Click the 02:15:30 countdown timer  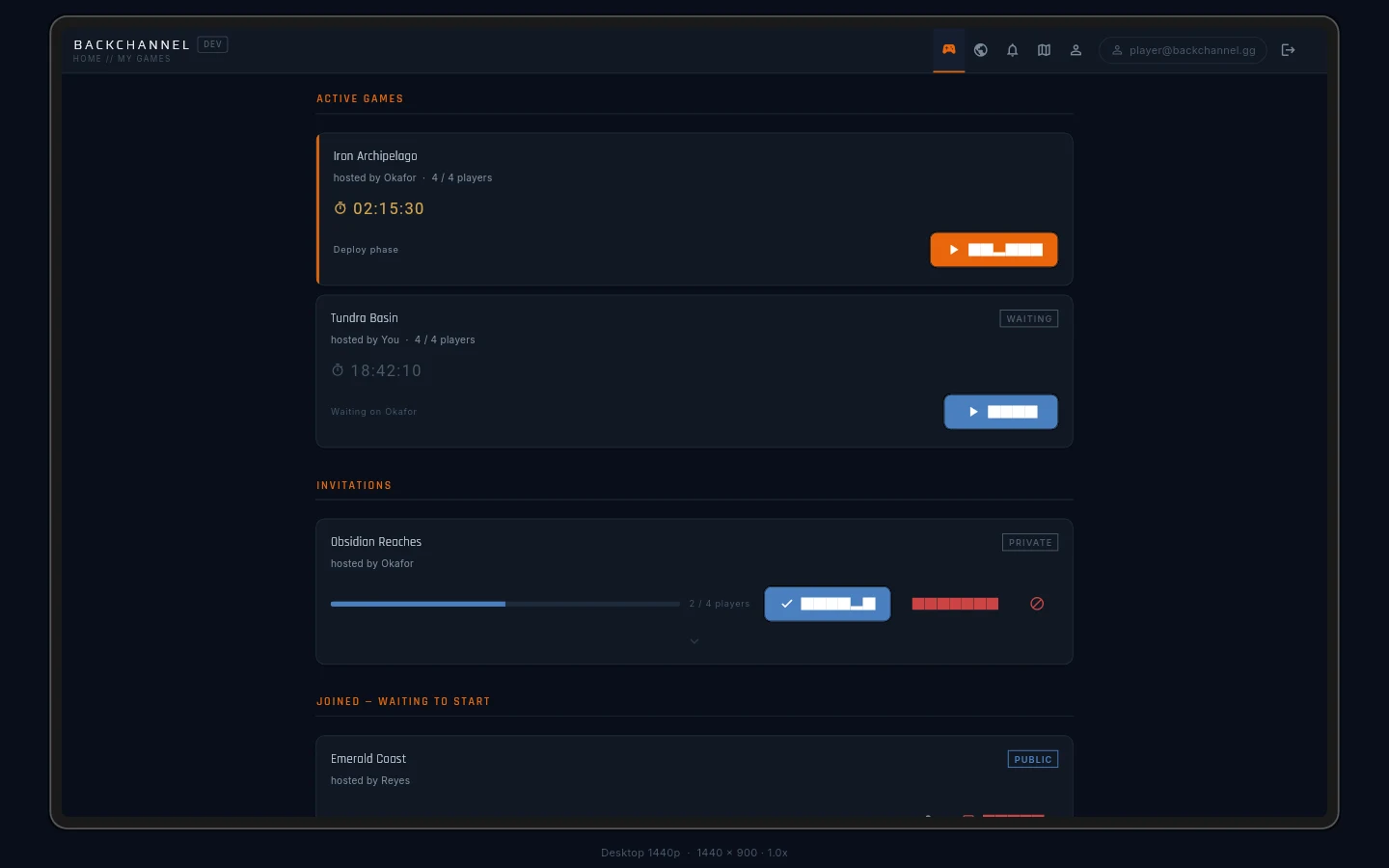[x=389, y=208]
